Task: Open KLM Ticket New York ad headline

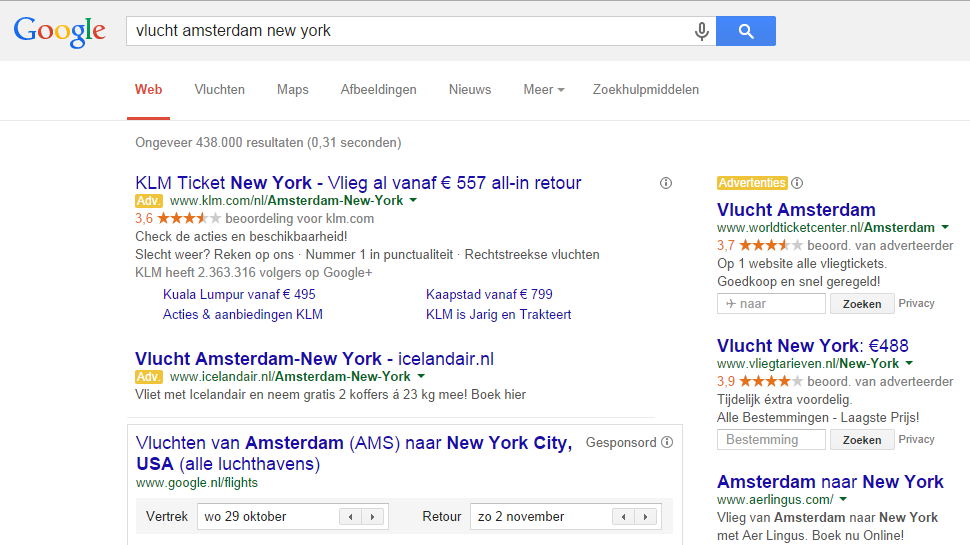Action: (358, 183)
